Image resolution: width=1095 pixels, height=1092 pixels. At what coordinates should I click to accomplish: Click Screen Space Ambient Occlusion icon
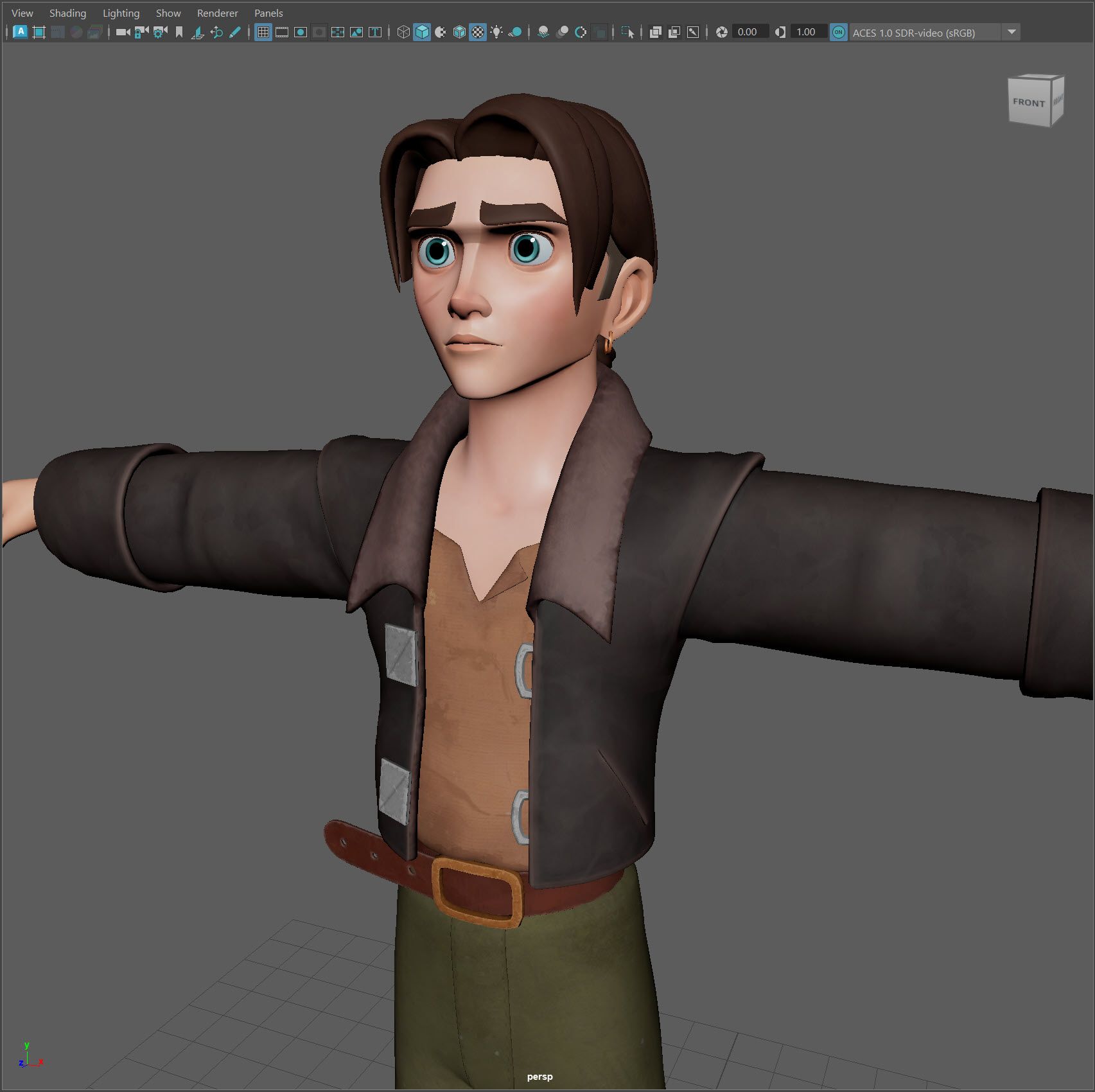(543, 31)
